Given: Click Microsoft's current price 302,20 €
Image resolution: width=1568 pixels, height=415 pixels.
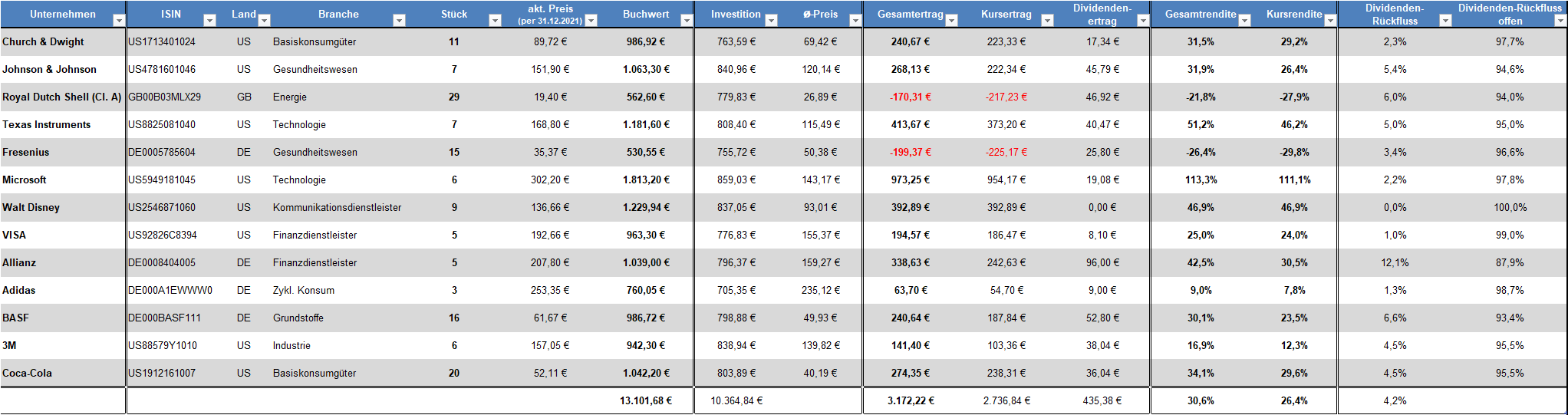Looking at the screenshot, I should click(550, 180).
